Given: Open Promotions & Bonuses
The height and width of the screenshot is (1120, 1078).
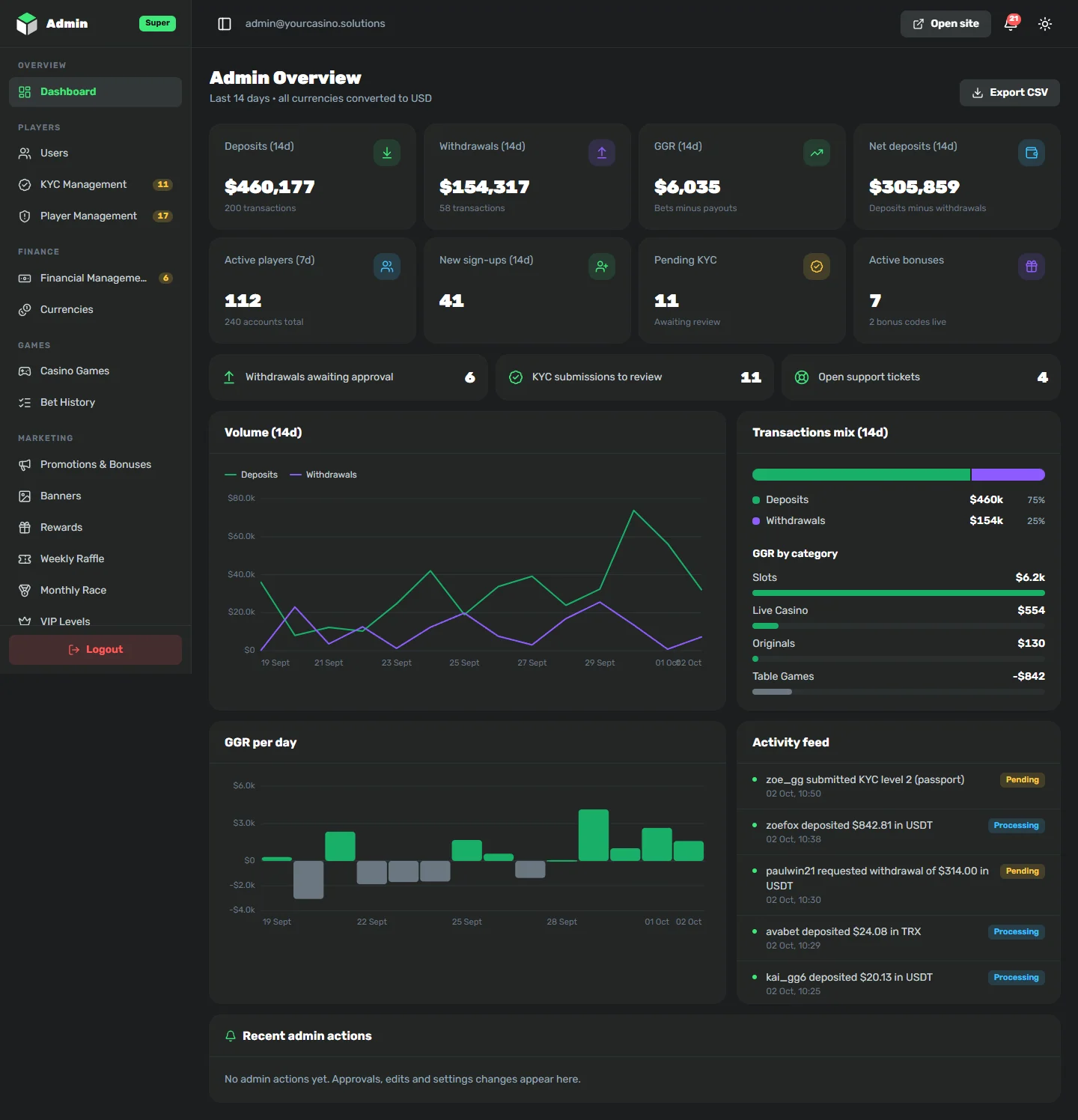Looking at the screenshot, I should point(95,465).
